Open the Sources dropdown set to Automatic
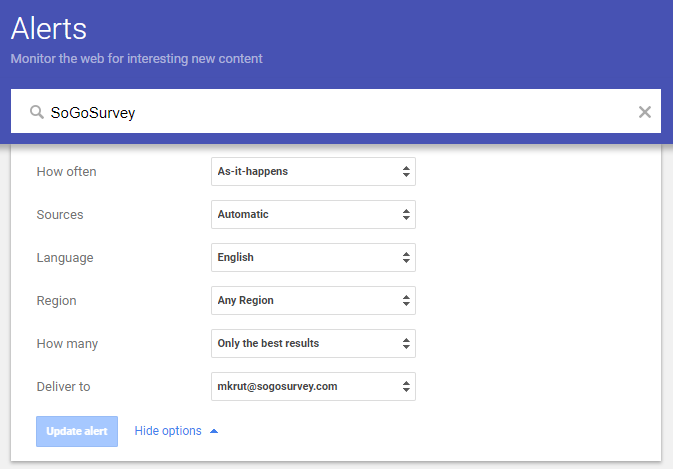The width and height of the screenshot is (673, 469). point(313,214)
